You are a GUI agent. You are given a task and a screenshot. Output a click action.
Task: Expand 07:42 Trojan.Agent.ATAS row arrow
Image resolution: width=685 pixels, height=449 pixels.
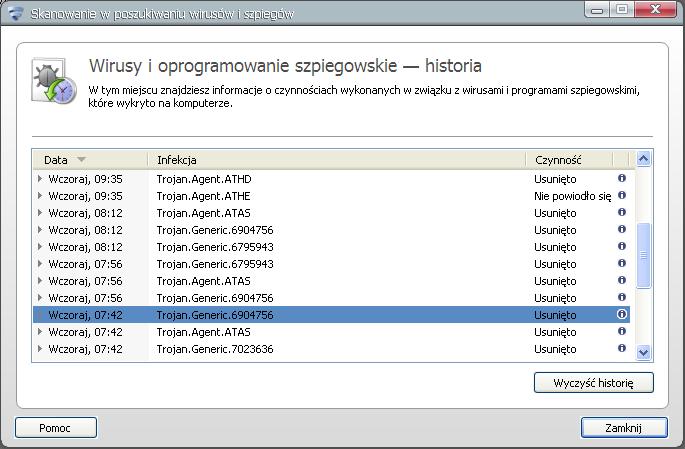tap(40, 332)
